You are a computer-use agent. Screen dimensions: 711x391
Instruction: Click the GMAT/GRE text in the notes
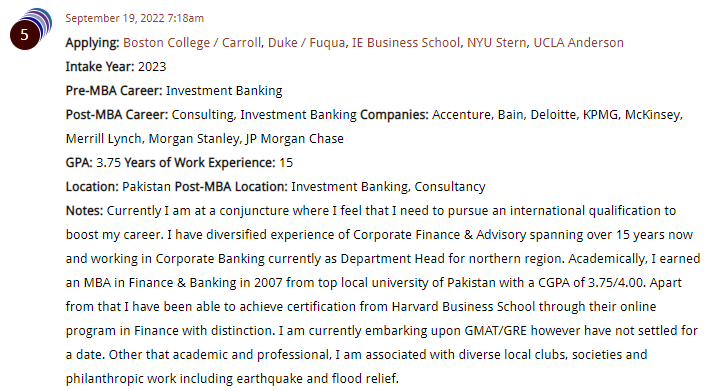pos(496,331)
